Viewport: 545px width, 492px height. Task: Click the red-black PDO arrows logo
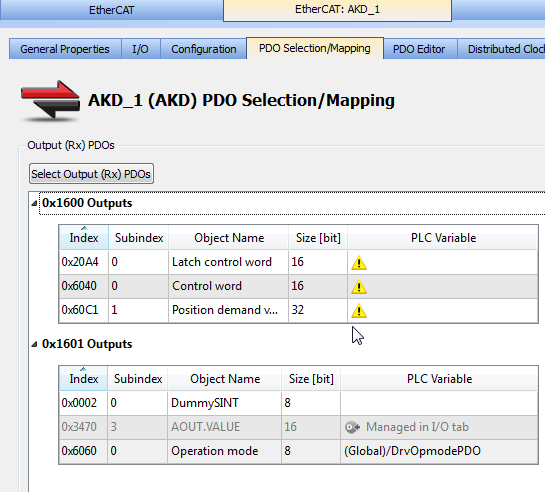coord(51,101)
